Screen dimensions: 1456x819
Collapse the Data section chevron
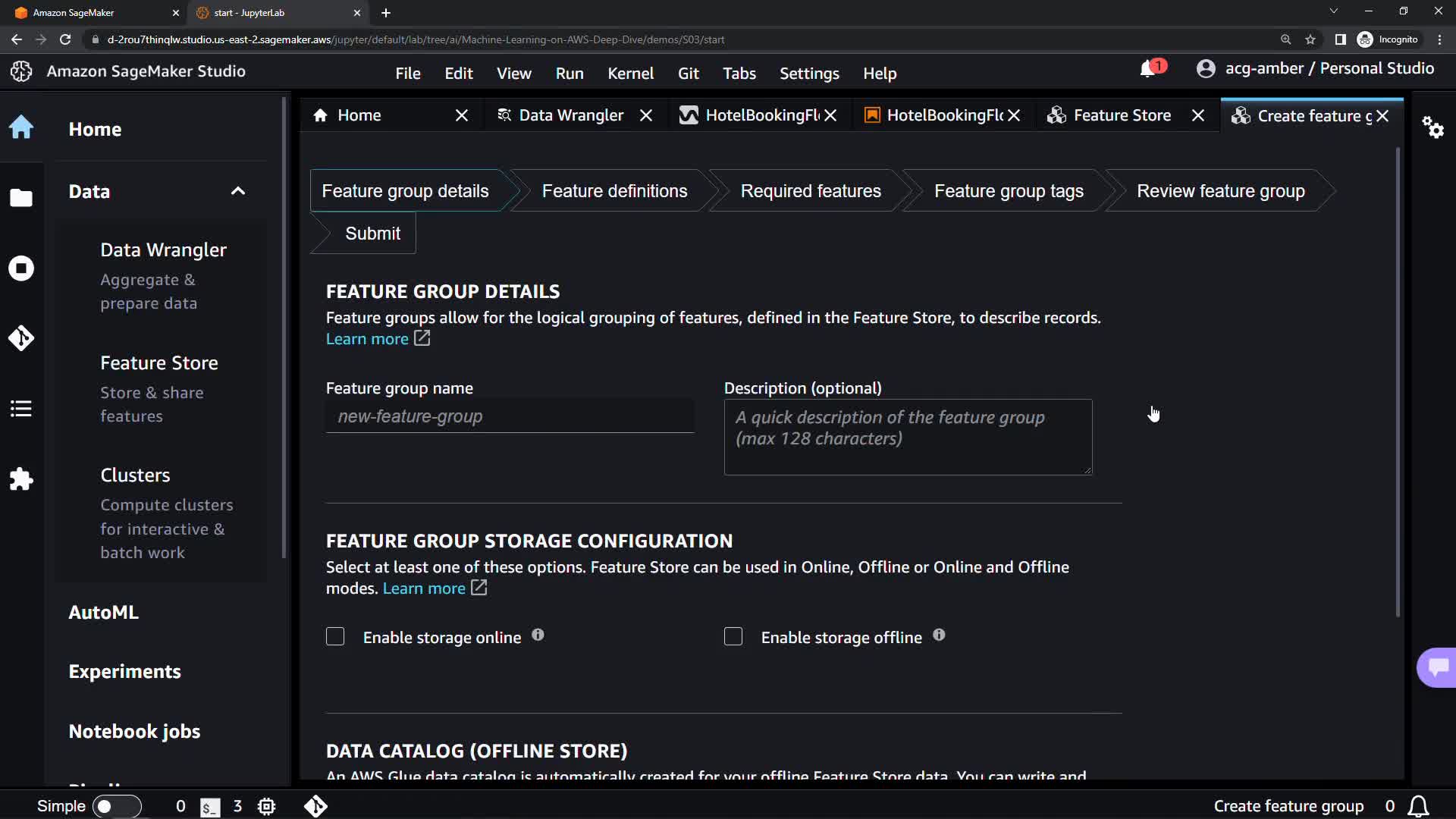238,191
